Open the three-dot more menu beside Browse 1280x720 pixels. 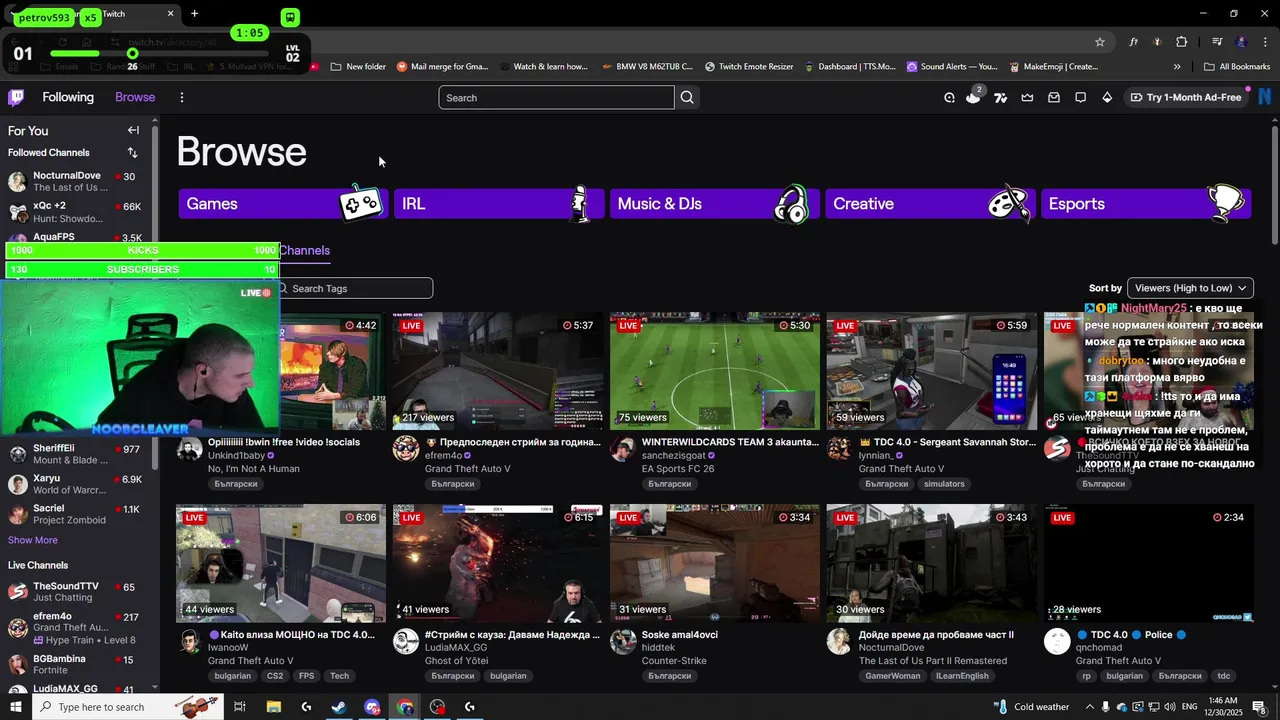[181, 97]
